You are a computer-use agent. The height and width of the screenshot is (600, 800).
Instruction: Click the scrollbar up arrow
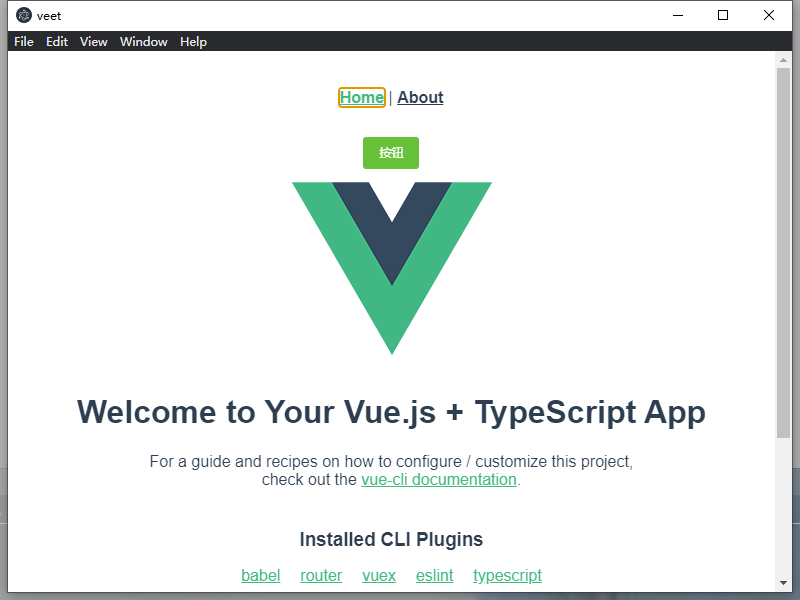tap(783, 60)
